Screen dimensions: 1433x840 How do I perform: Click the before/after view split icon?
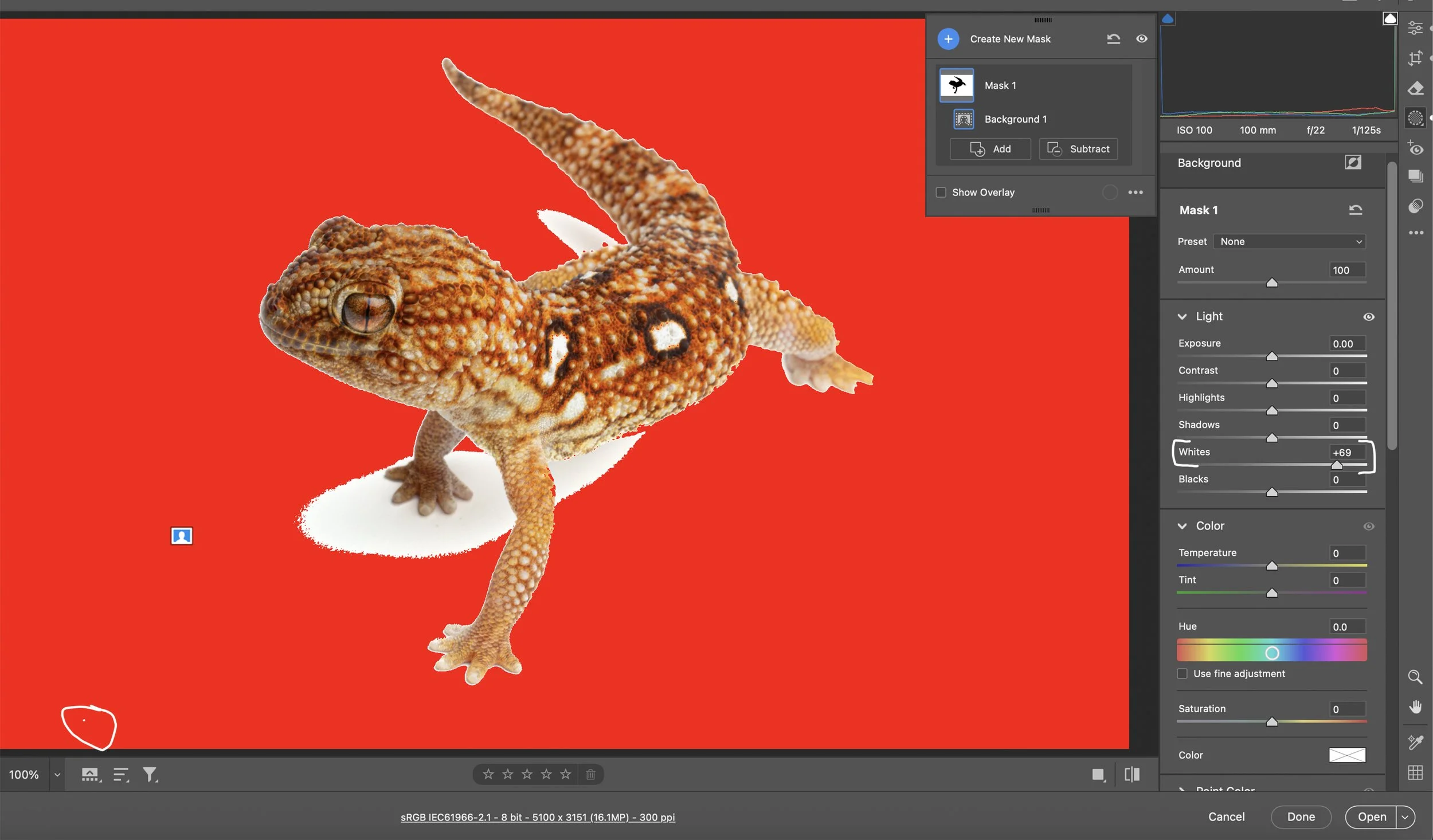[1131, 775]
